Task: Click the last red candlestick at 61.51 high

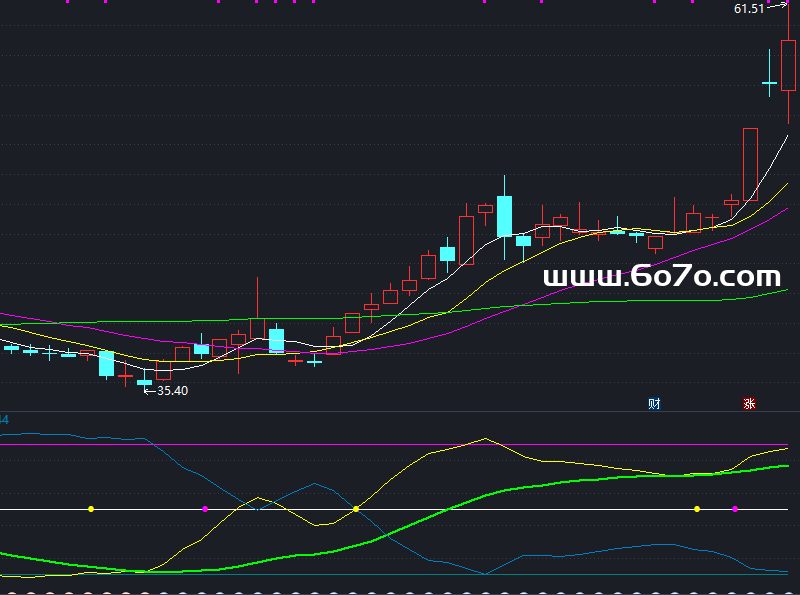Action: click(788, 65)
